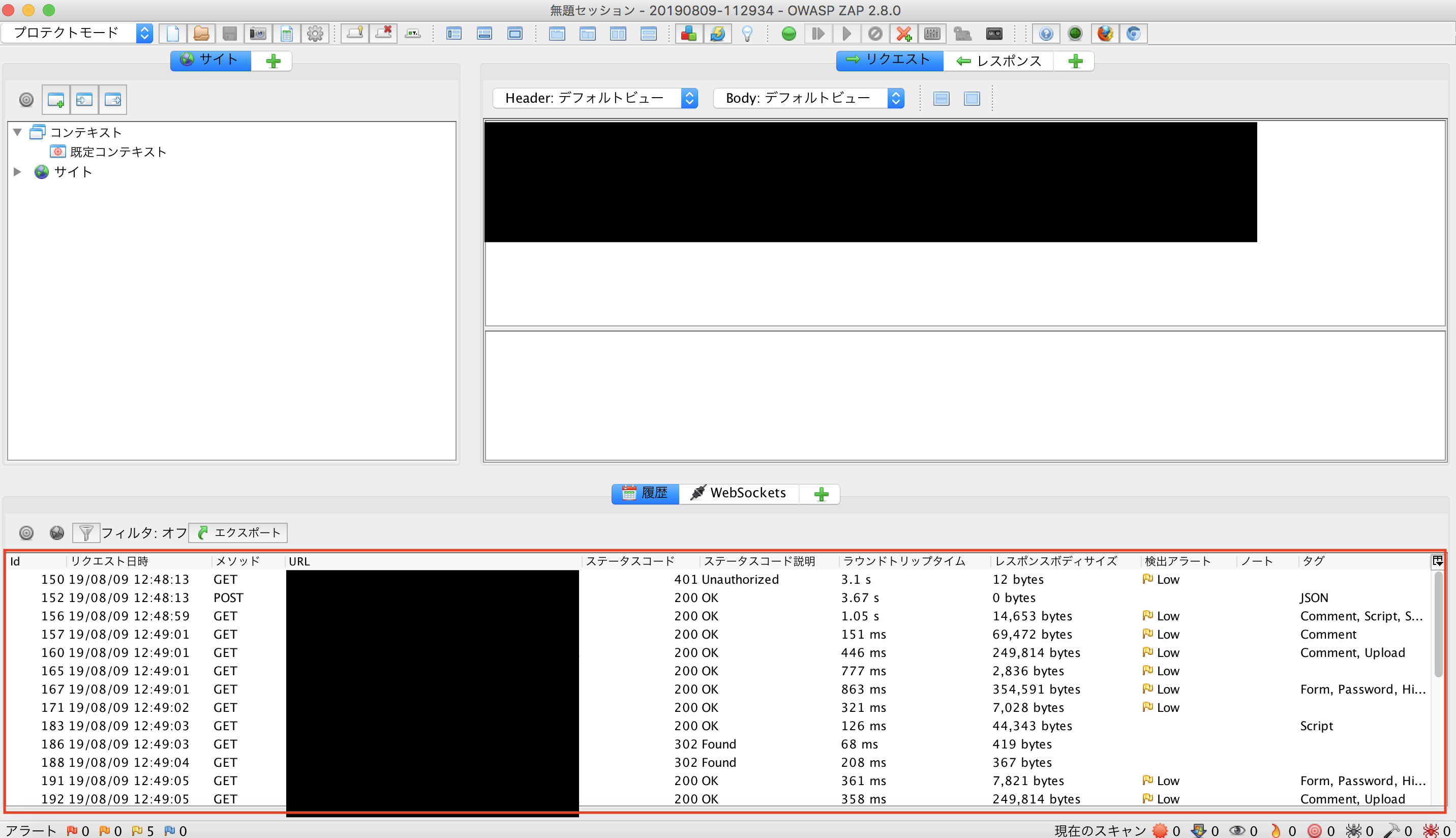
Task: Select the first window layout icon with sidebar
Action: (x=454, y=34)
